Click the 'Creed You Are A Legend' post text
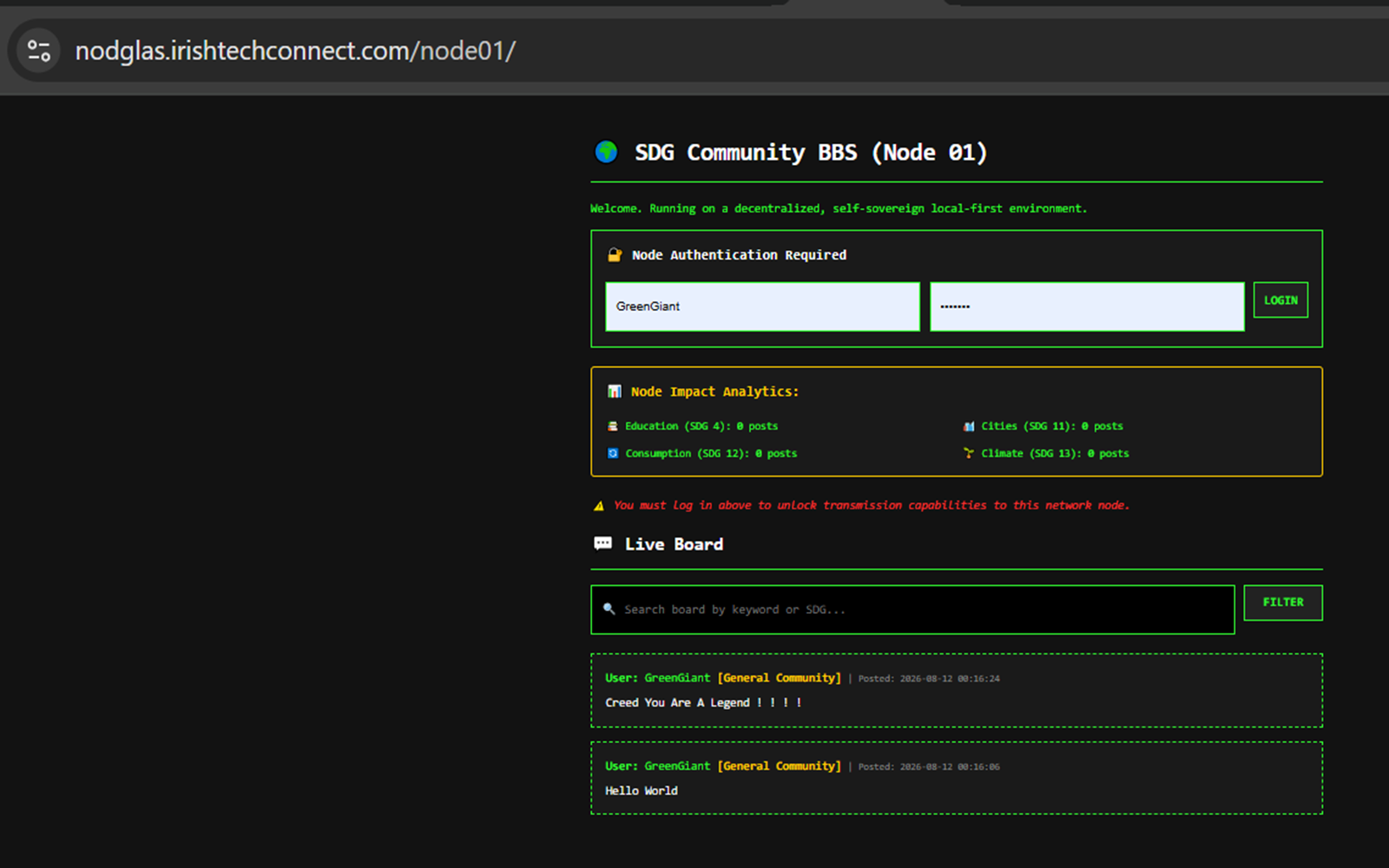Screen dimensions: 1389x868 (x=703, y=702)
